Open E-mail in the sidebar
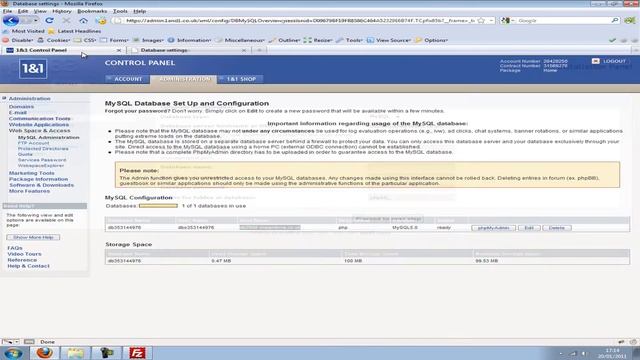The height and width of the screenshot is (360, 640). point(18,113)
